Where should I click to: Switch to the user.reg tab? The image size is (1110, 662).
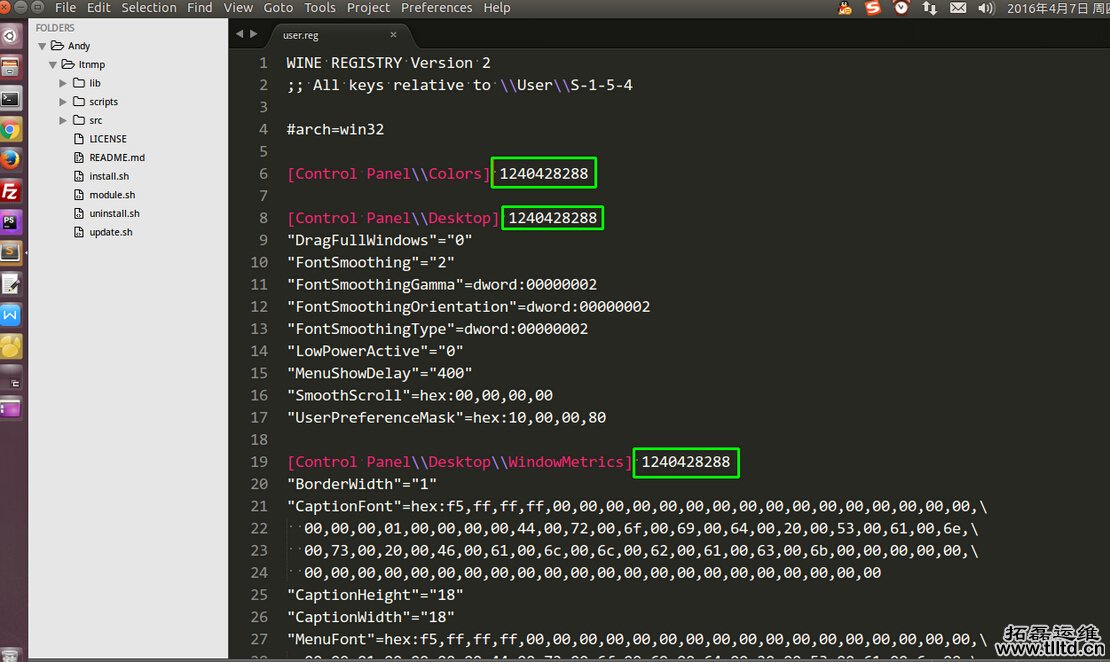click(x=300, y=34)
